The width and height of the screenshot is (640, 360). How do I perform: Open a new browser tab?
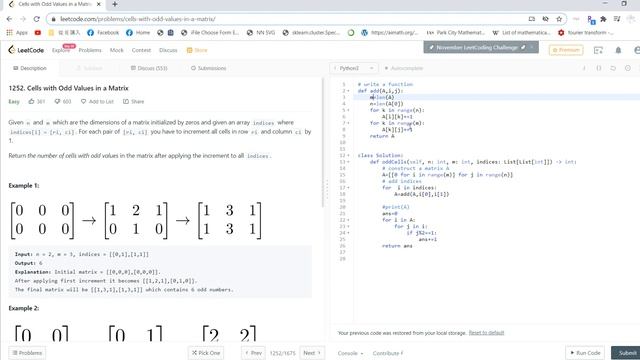115,4
